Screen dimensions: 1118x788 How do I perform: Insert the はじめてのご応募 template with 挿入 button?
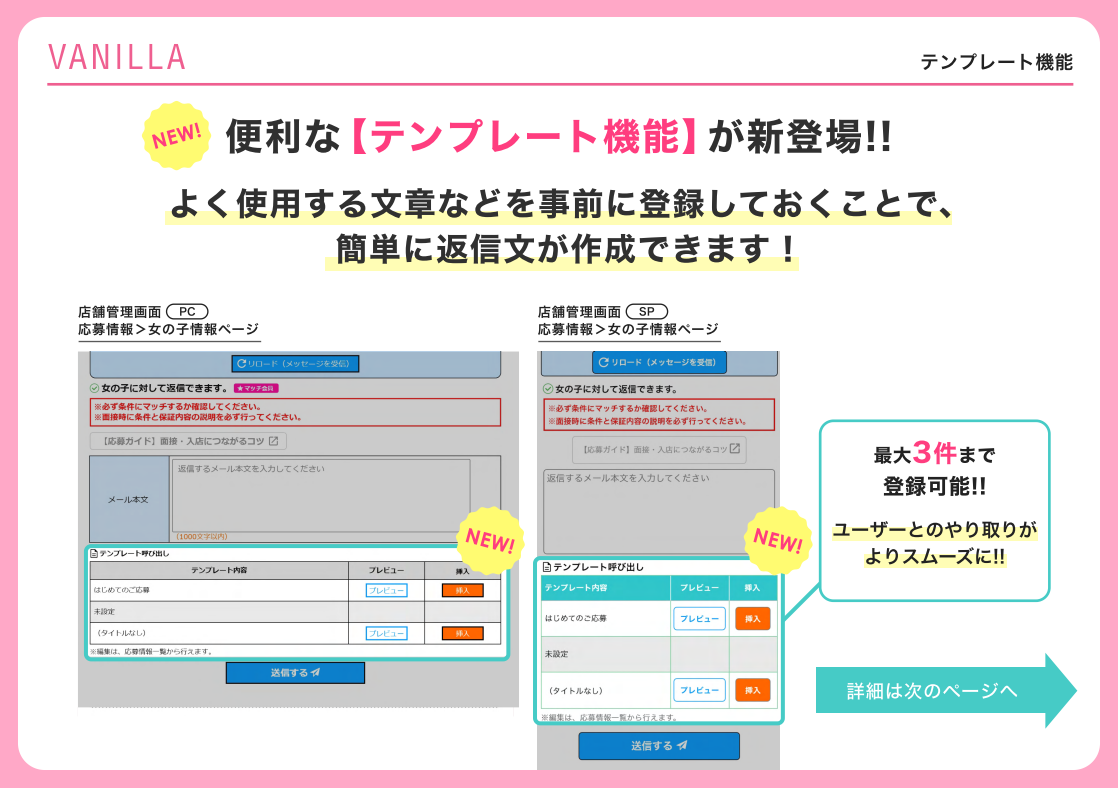pyautogui.click(x=462, y=590)
